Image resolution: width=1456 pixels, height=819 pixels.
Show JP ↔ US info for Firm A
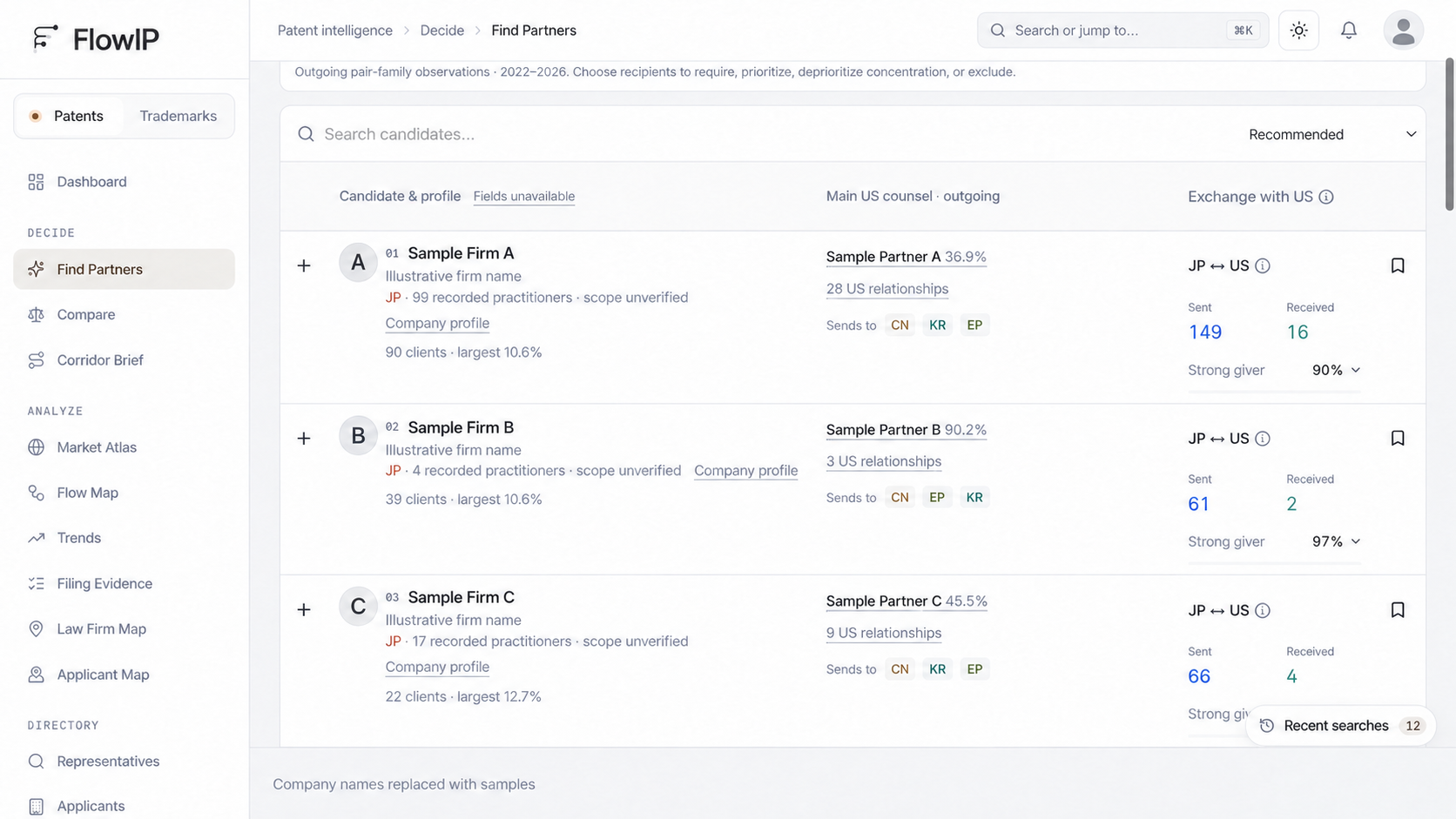1263,265
